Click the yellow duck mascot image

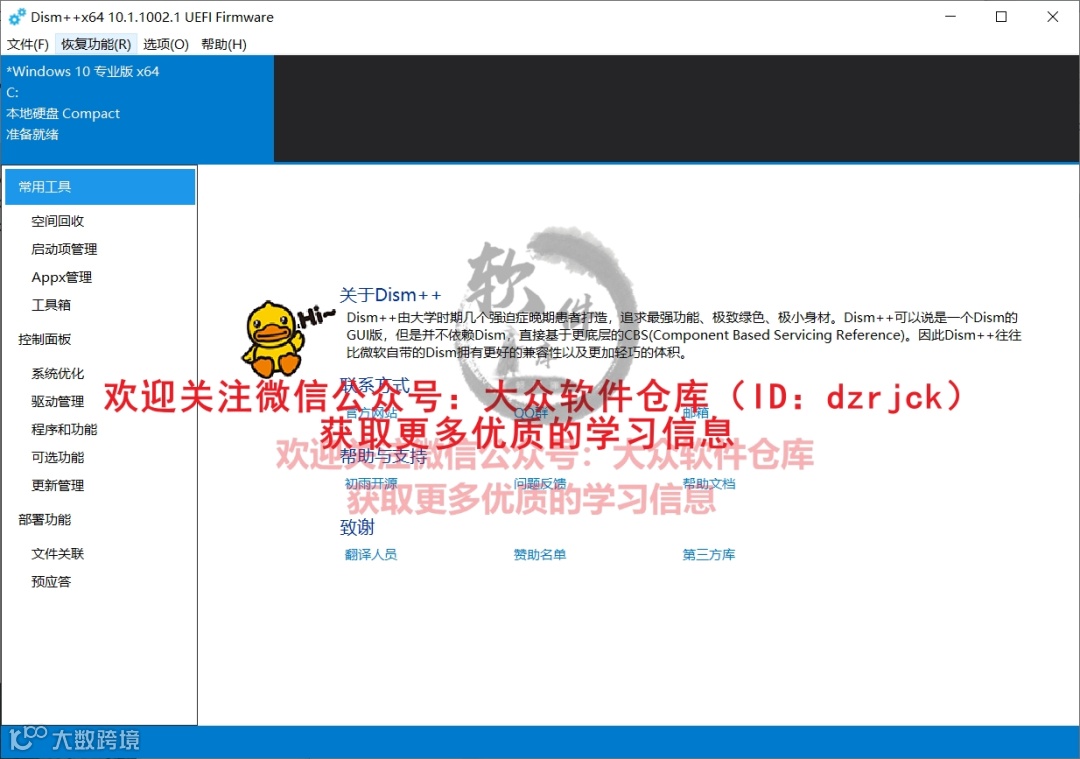coord(273,338)
